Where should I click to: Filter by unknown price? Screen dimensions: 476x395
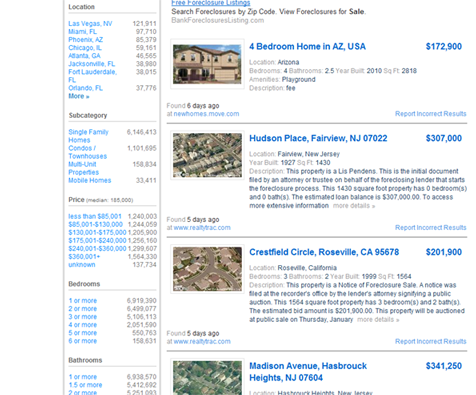[x=82, y=264]
